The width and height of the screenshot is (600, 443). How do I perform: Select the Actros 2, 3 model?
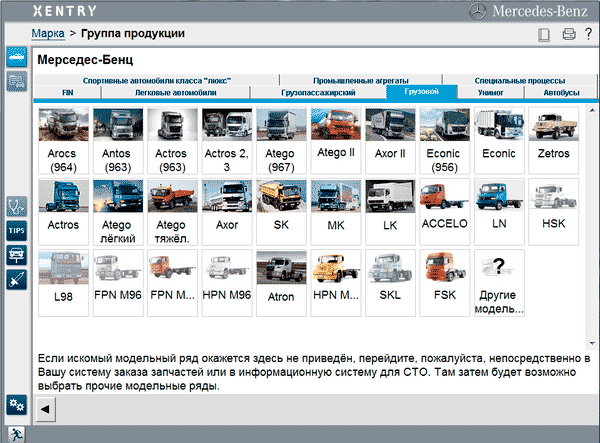click(227, 140)
